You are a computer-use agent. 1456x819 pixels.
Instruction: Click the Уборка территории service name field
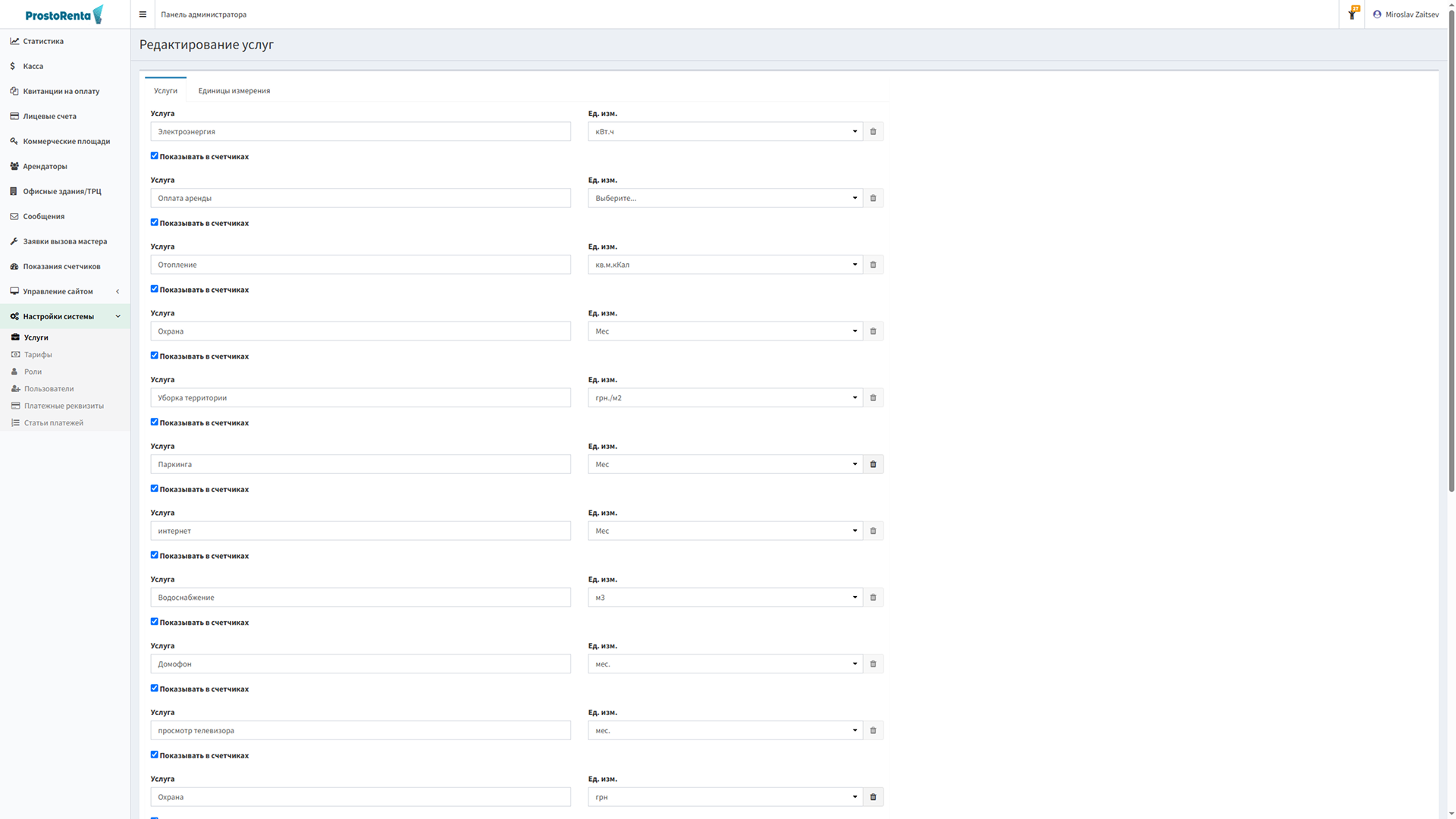click(360, 398)
